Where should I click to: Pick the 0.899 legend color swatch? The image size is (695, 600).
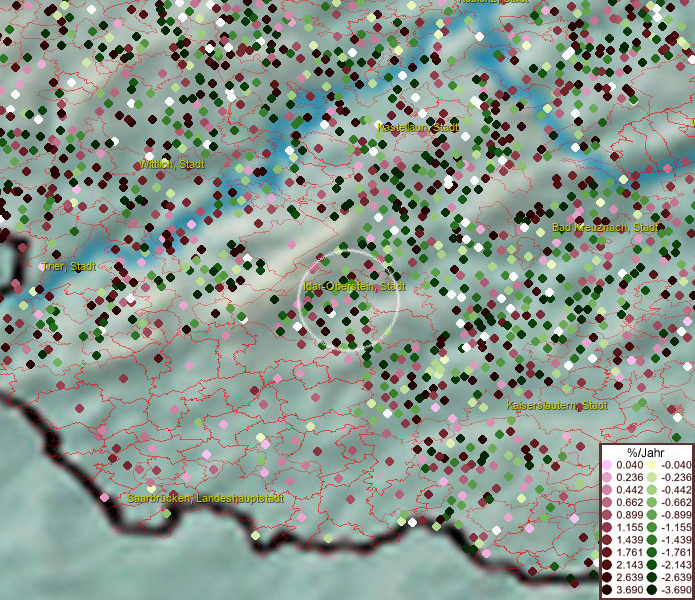[607, 515]
